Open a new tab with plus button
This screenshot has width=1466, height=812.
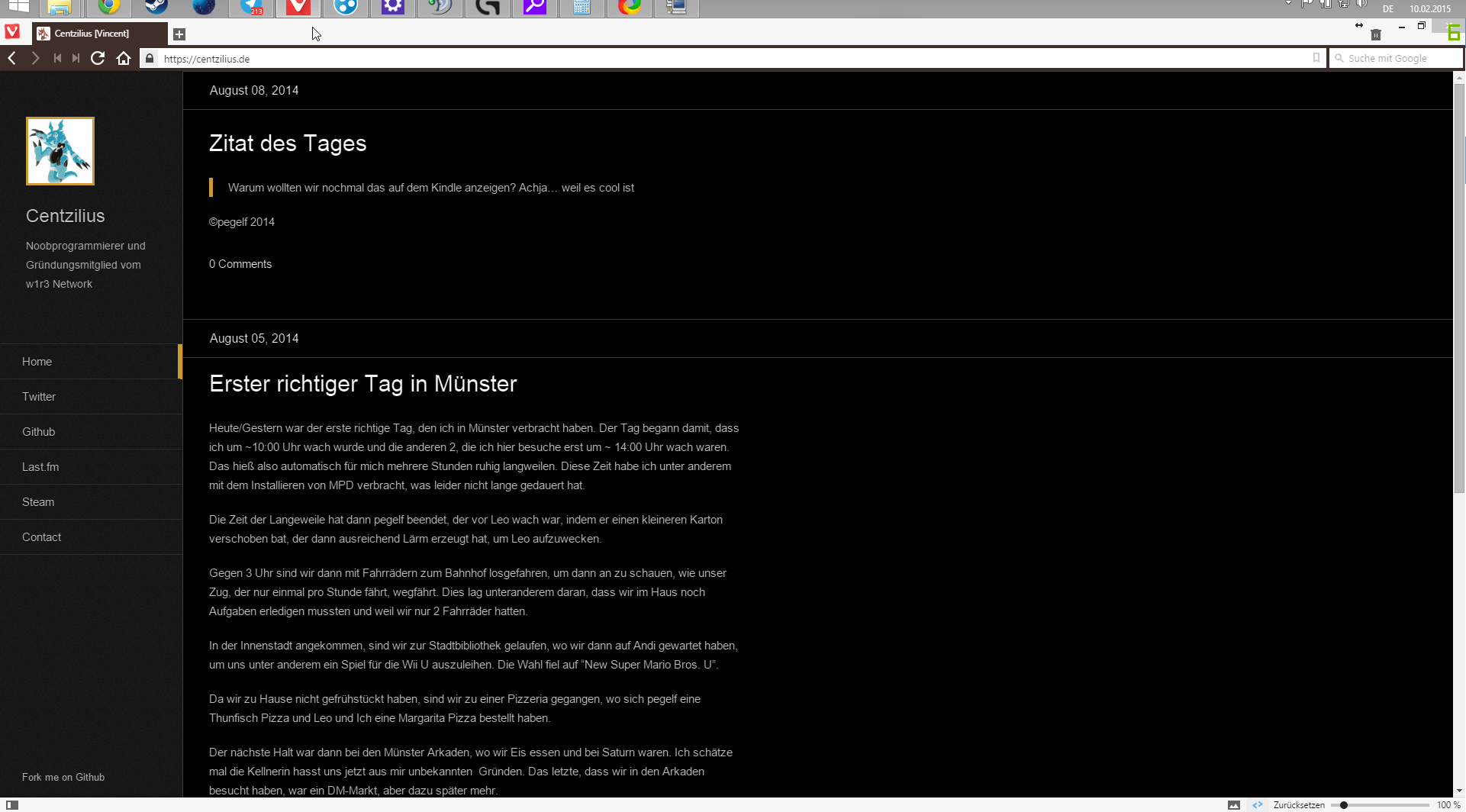coord(179,34)
